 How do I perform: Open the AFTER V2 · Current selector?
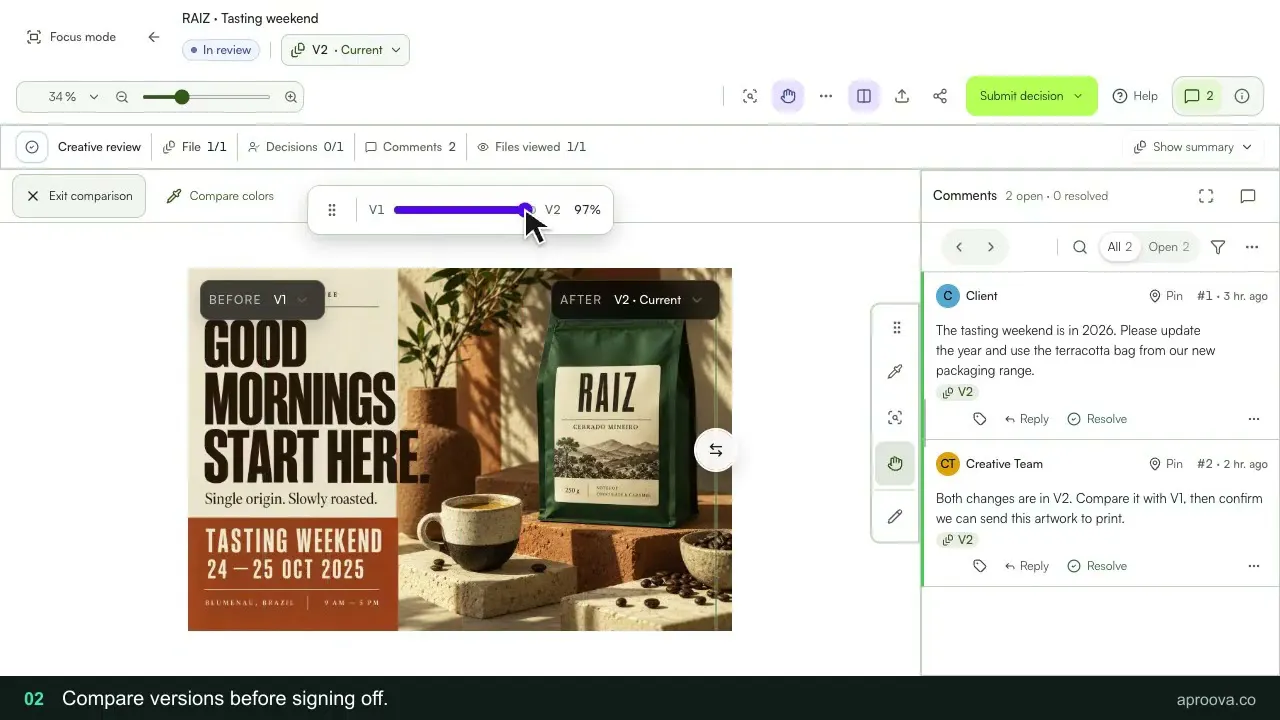coord(635,300)
